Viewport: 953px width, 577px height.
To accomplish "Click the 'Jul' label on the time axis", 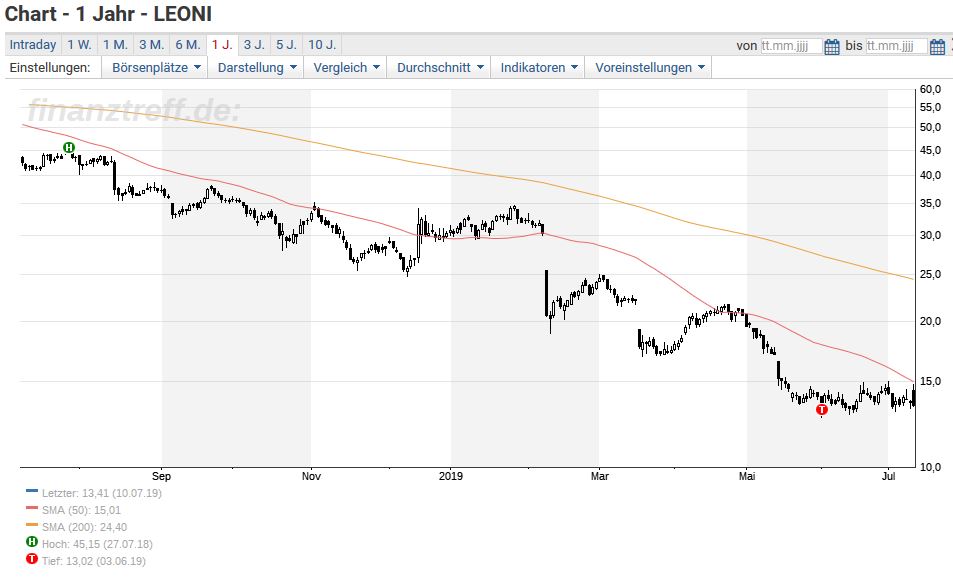I will coord(889,476).
